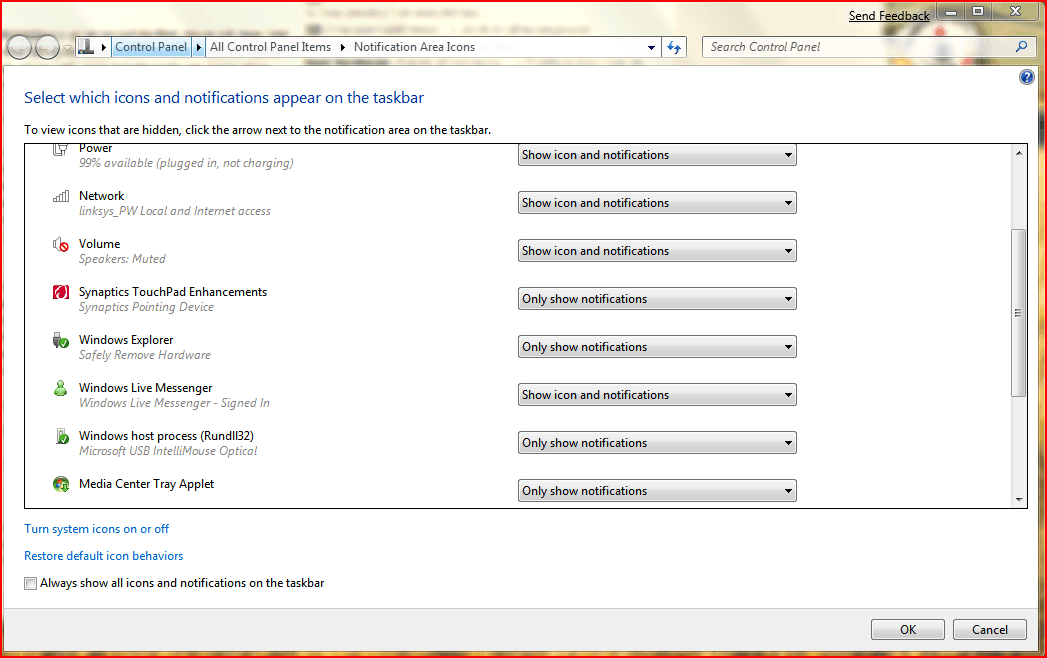1047x658 pixels.
Task: Click Media Center Tray Applet text
Action: click(x=146, y=484)
